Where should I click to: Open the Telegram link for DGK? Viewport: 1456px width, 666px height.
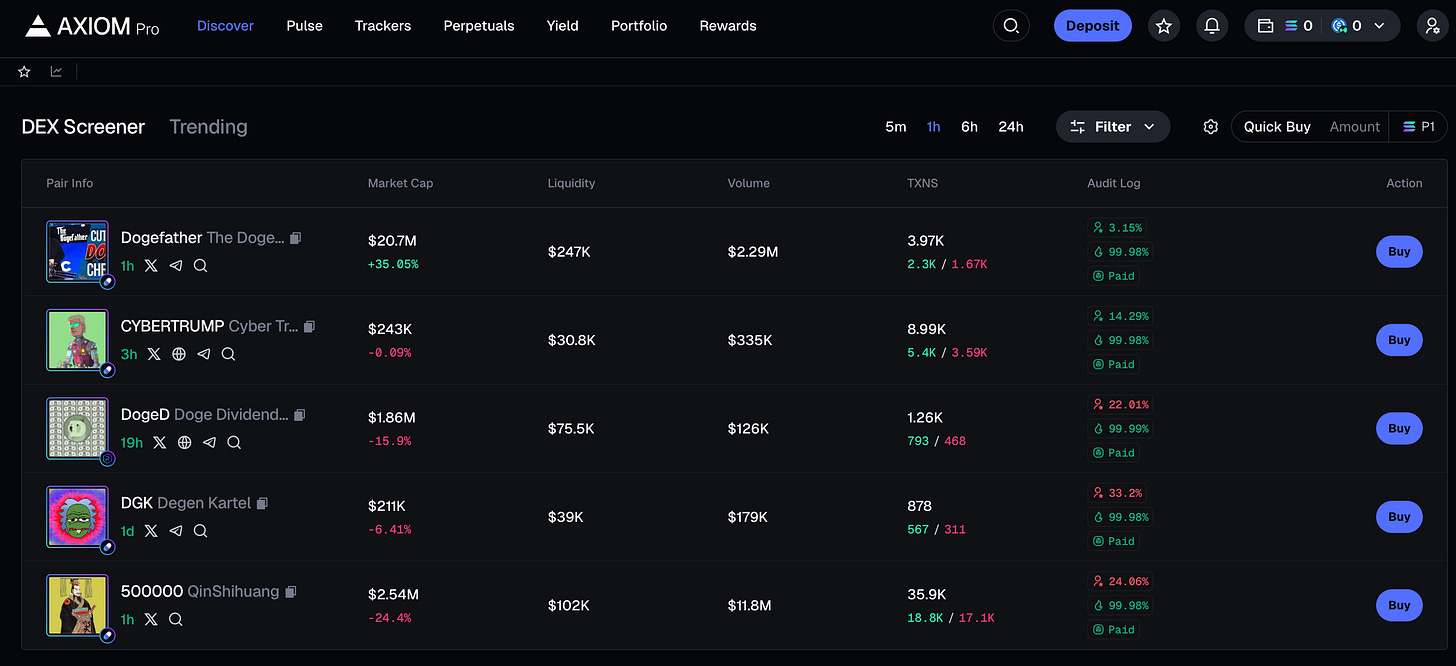pyautogui.click(x=175, y=531)
